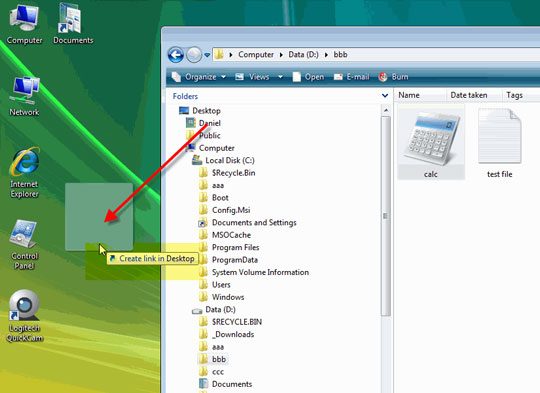Select aaa folder under Data D
Screen dimensions: 540x393
(x=211, y=347)
